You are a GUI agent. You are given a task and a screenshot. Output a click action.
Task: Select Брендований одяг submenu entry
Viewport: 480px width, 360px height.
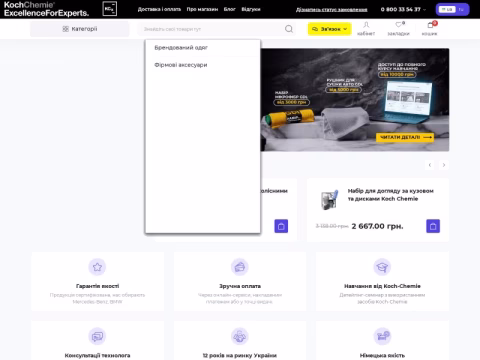click(181, 48)
